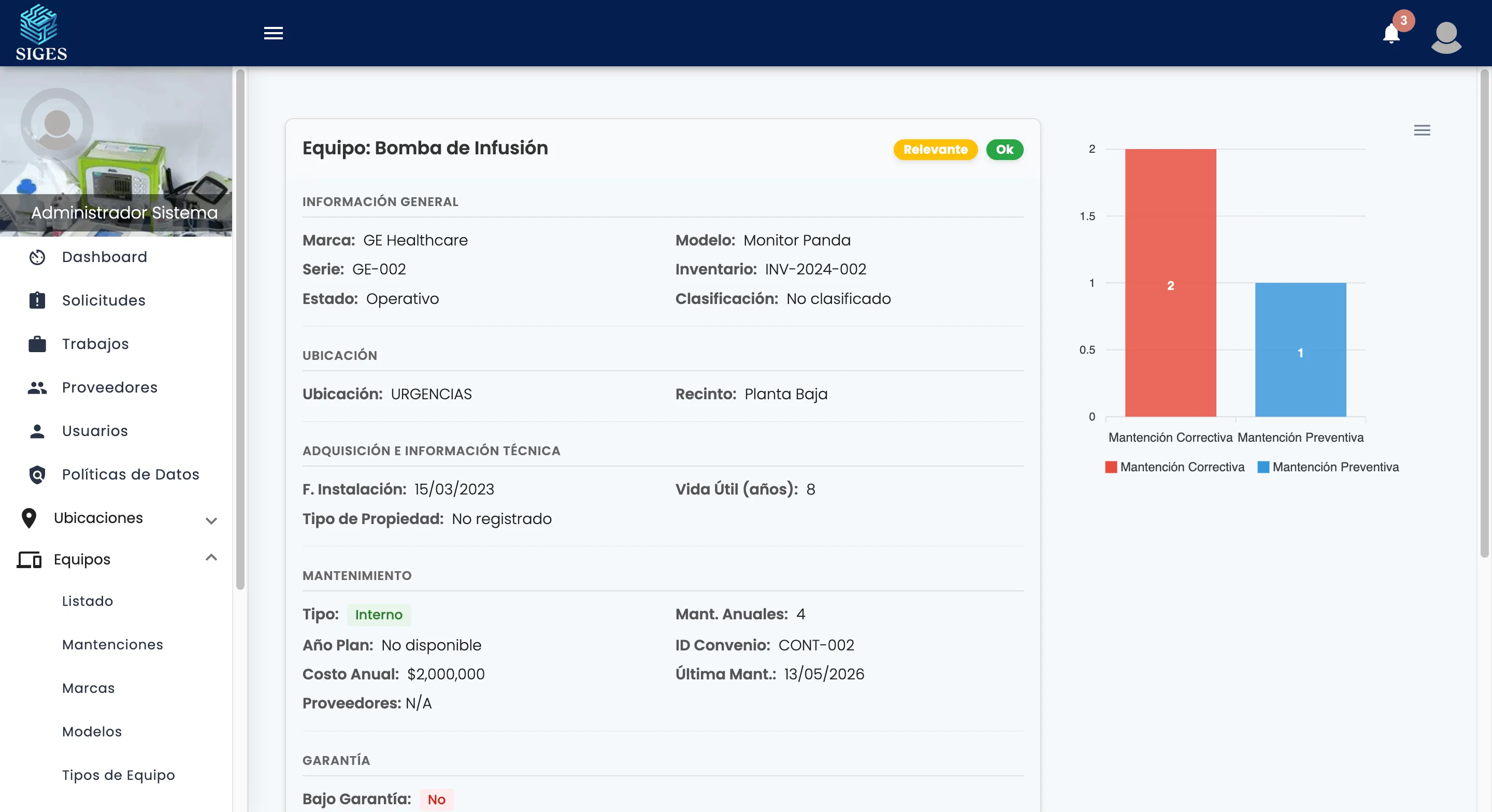This screenshot has width=1492, height=812.
Task: Open Modelos under Equipos
Action: pyautogui.click(x=92, y=732)
